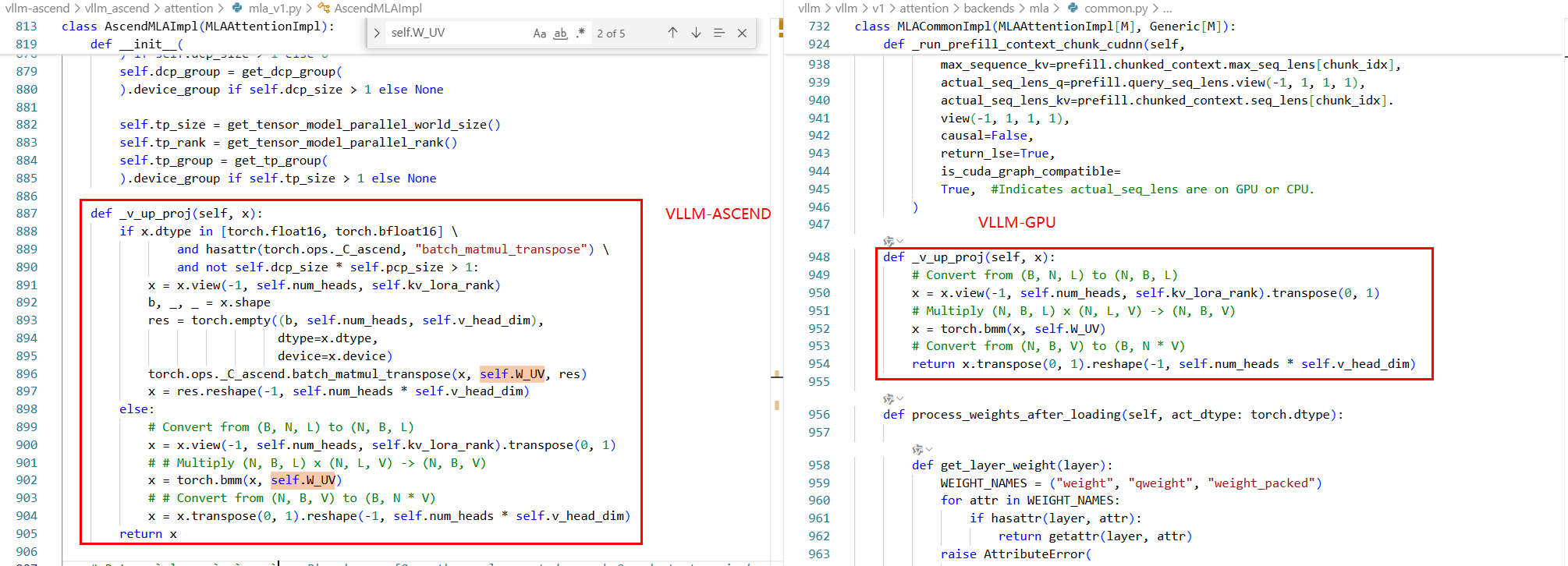The image size is (1568, 566).
Task: Click the Python file icon beside common.py
Action: pyautogui.click(x=1073, y=9)
